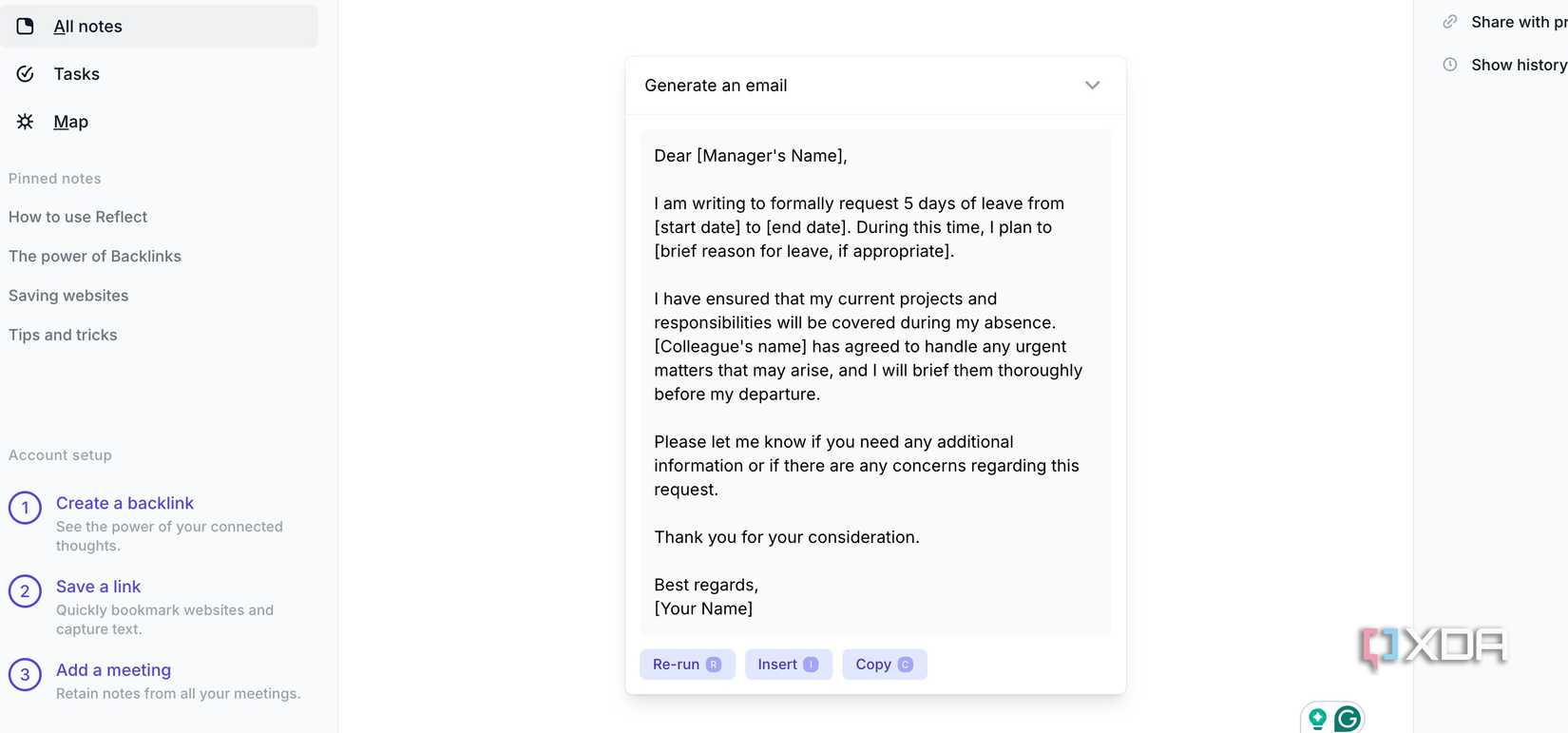Viewport: 1568px width, 733px height.
Task: Click the Show history clock icon
Action: (x=1449, y=64)
